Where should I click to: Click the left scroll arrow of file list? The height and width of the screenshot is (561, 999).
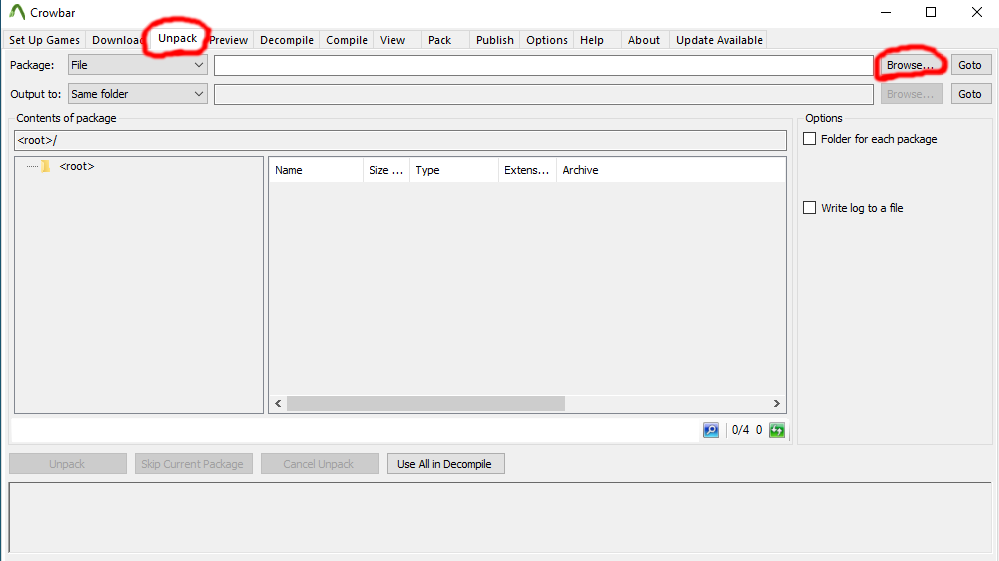[278, 403]
